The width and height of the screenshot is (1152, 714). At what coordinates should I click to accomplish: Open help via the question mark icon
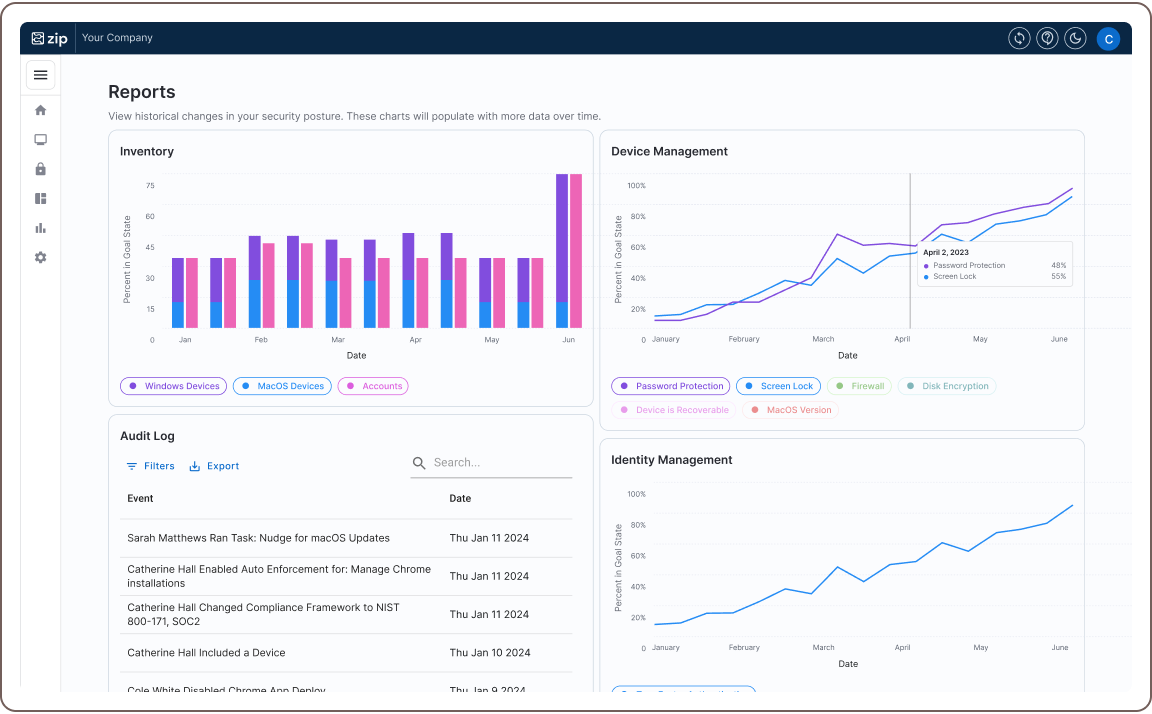[1047, 38]
